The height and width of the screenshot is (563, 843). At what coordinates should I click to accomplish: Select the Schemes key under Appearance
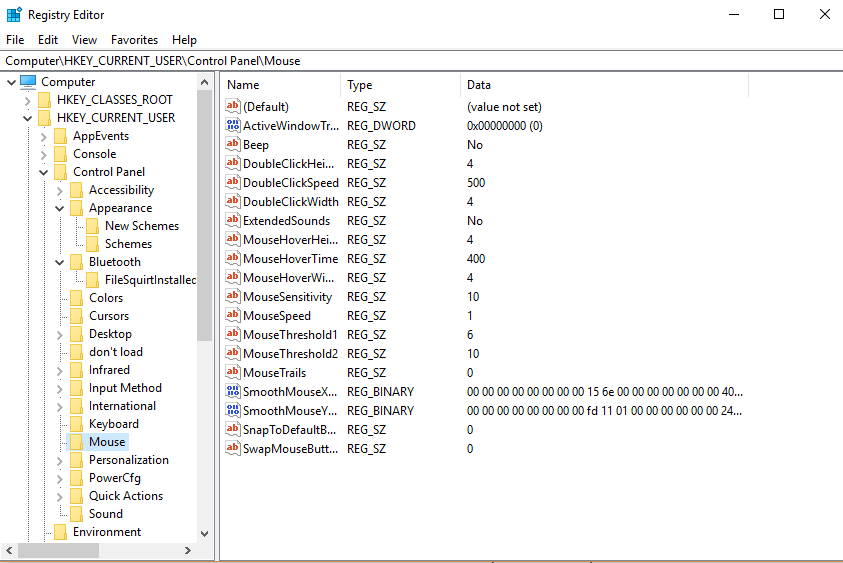128,244
